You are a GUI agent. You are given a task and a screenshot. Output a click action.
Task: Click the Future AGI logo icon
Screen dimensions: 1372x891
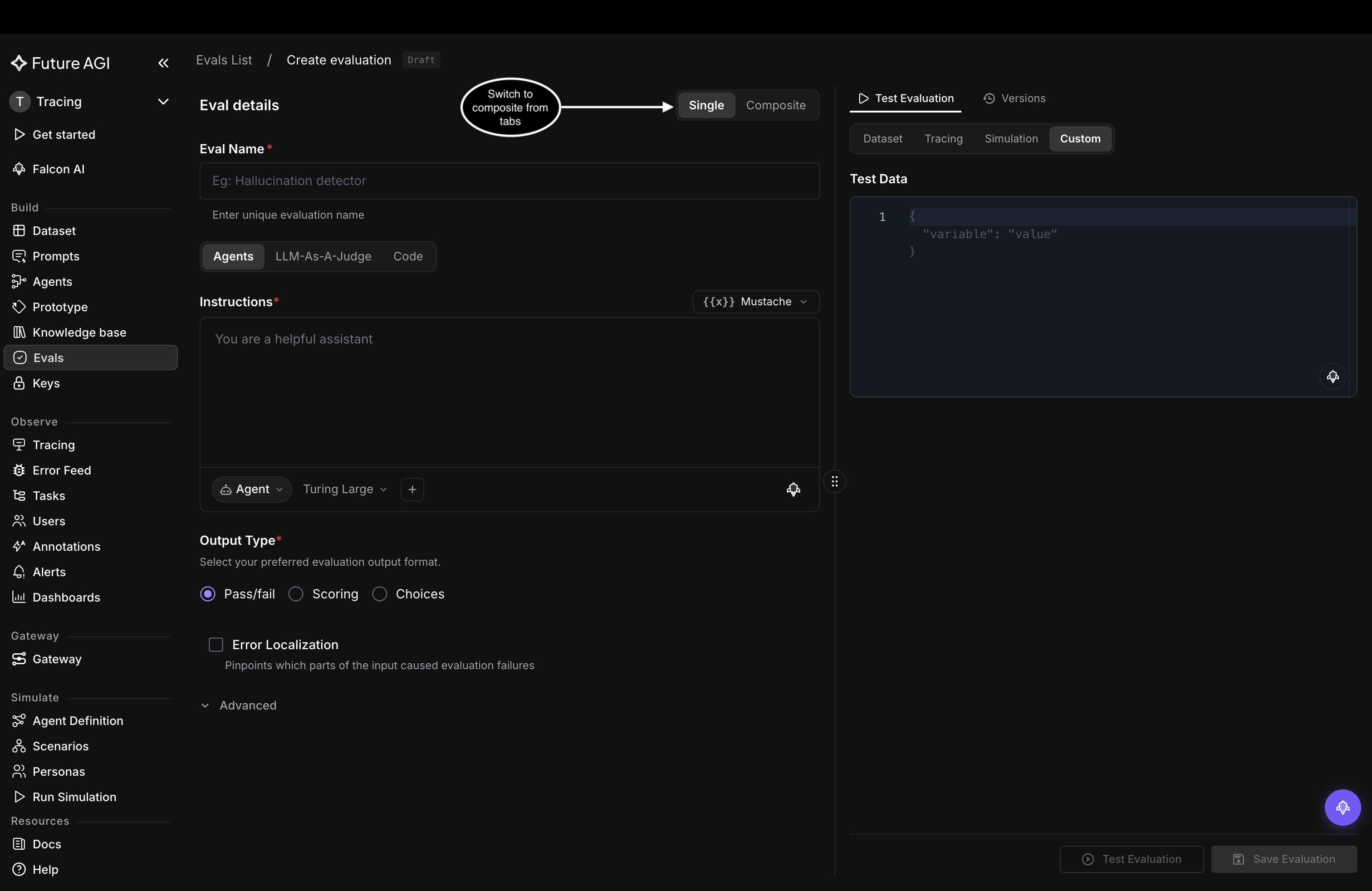pyautogui.click(x=19, y=63)
